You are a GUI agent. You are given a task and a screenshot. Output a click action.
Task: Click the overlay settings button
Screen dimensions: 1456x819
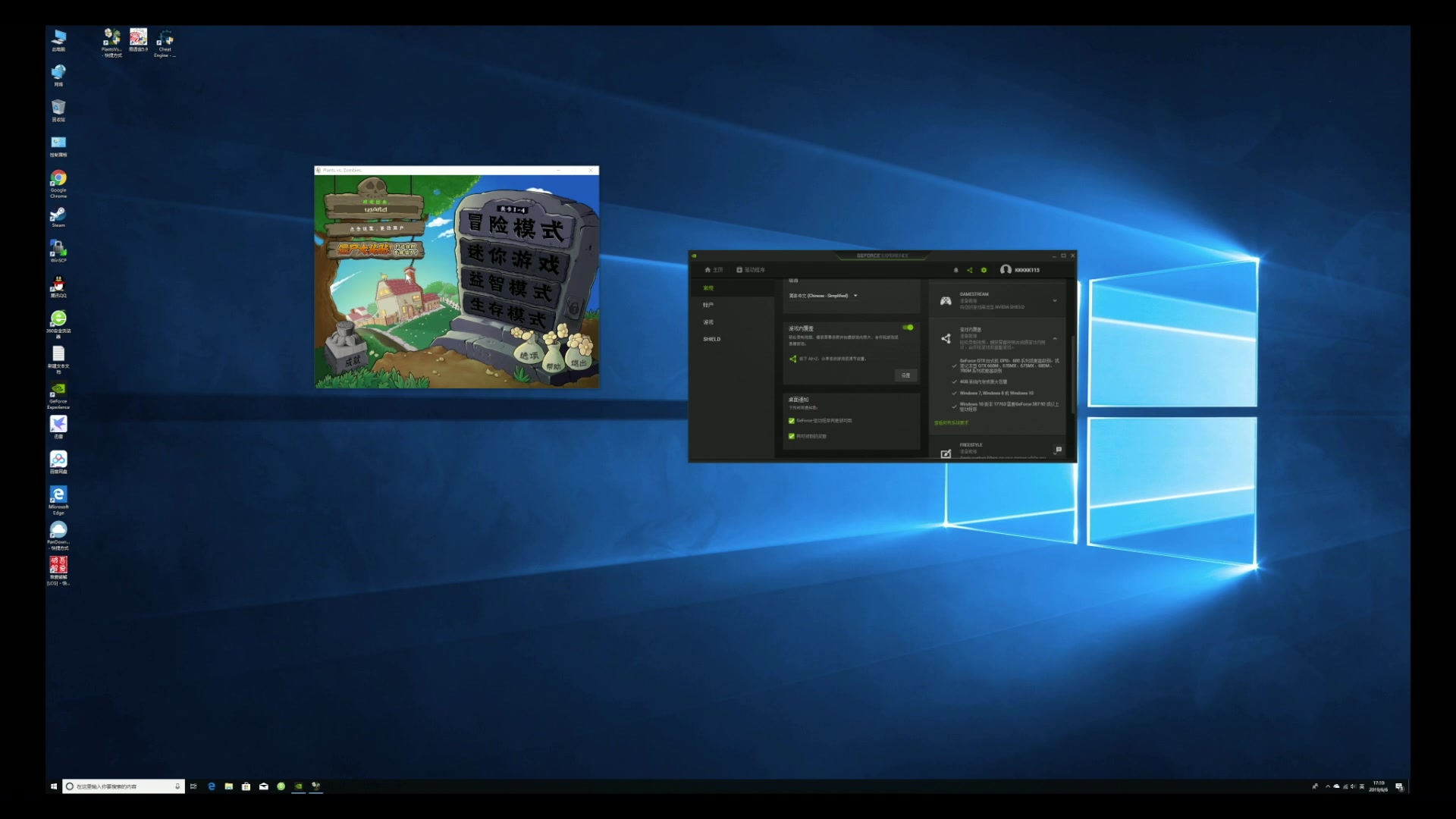coord(905,375)
